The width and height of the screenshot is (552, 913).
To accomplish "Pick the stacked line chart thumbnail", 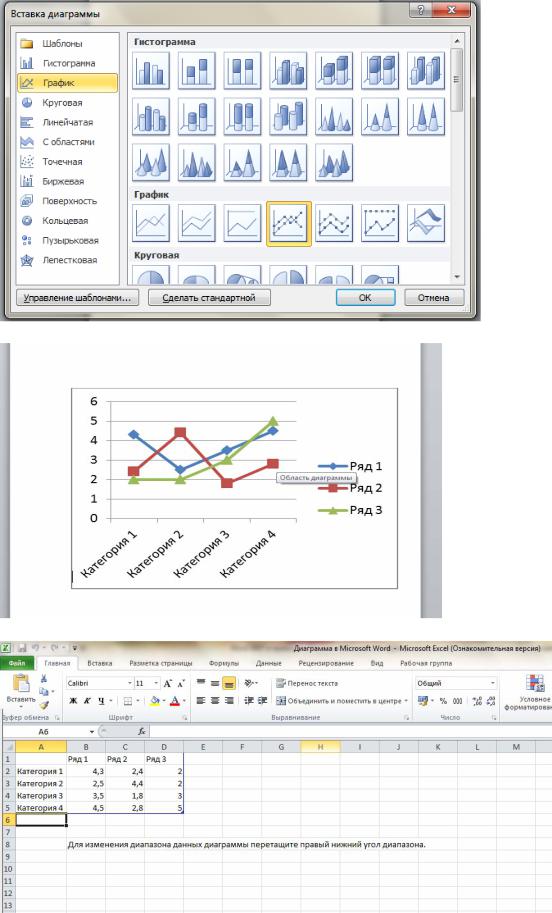I will 197,223.
